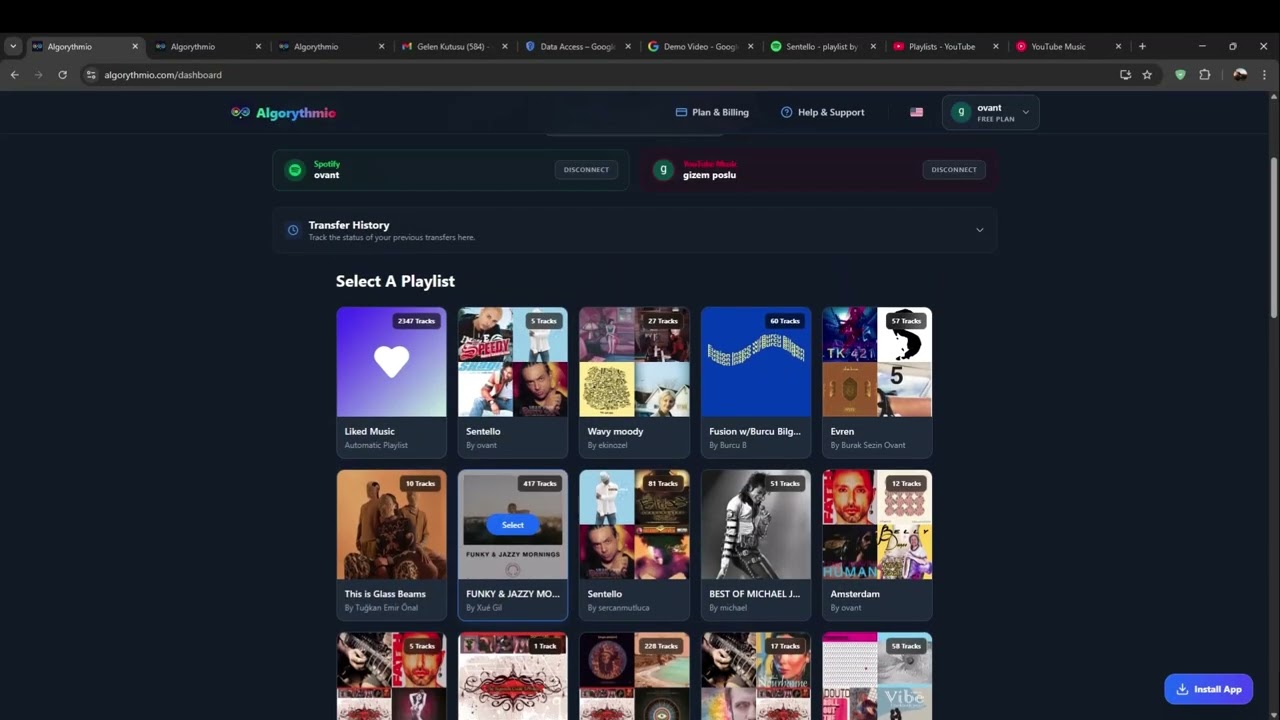Click the page vertical scrollbar
This screenshot has width=1280, height=720.
click(1273, 238)
